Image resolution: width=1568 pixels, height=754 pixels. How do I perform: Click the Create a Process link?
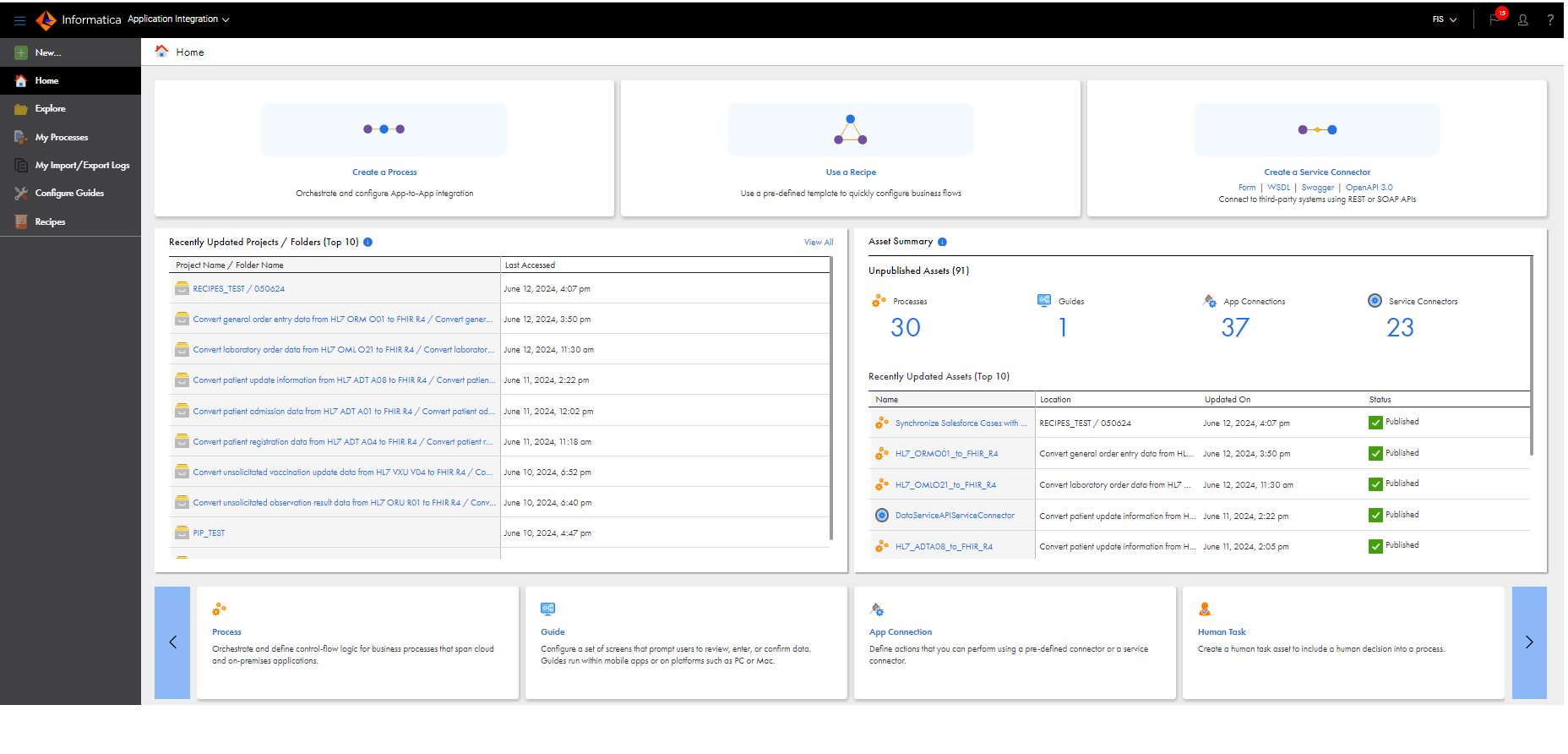tap(384, 172)
